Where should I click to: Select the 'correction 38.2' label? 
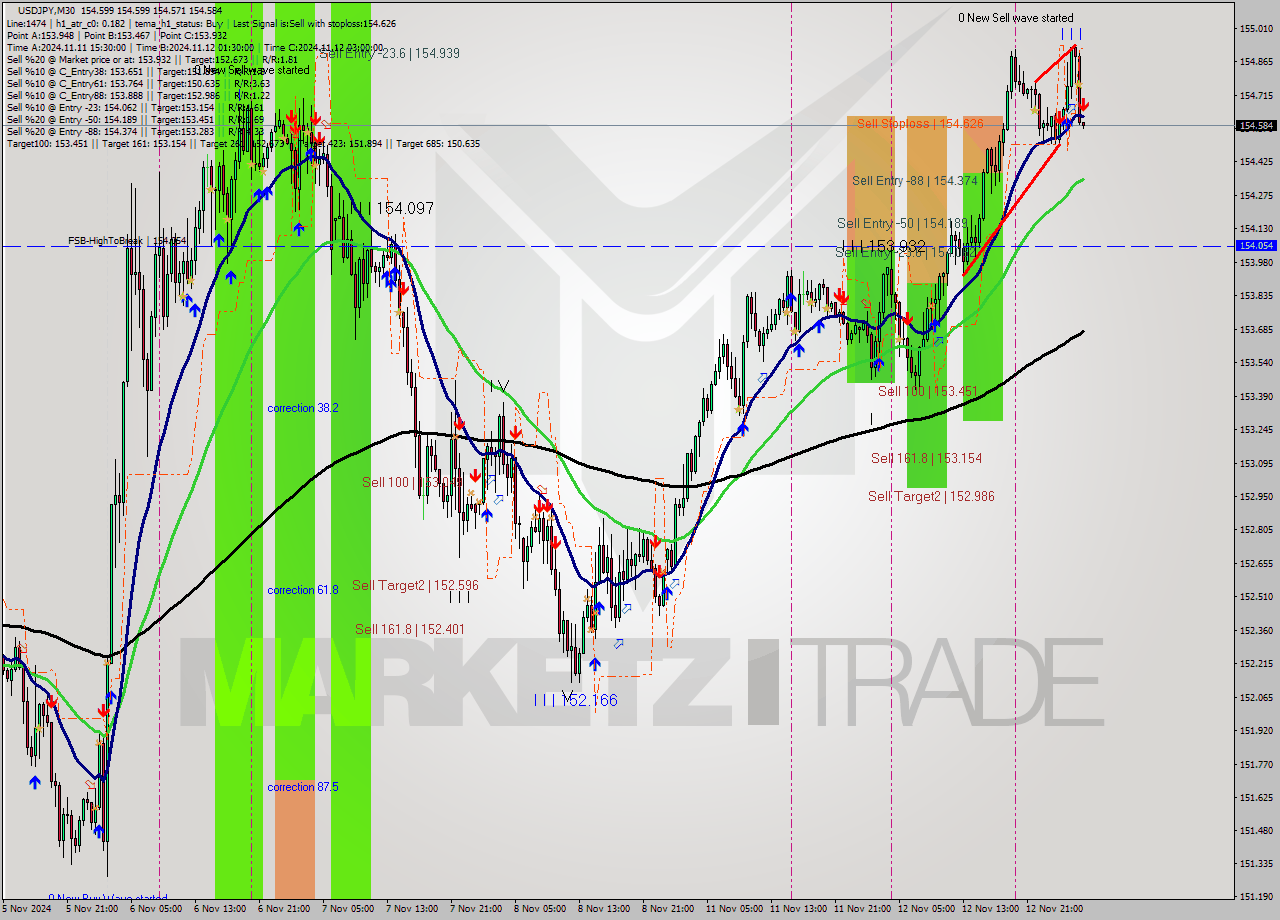point(303,408)
